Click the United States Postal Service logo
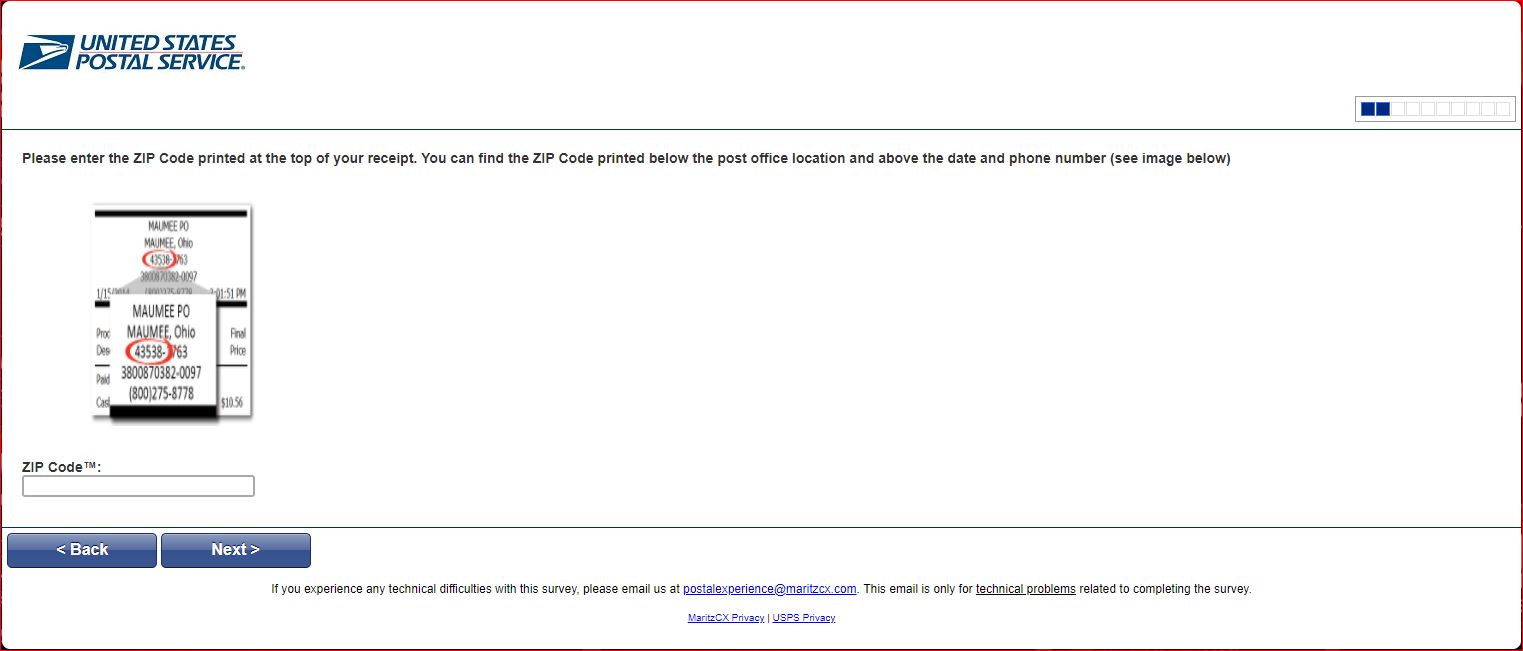The width and height of the screenshot is (1523, 651). click(x=131, y=53)
